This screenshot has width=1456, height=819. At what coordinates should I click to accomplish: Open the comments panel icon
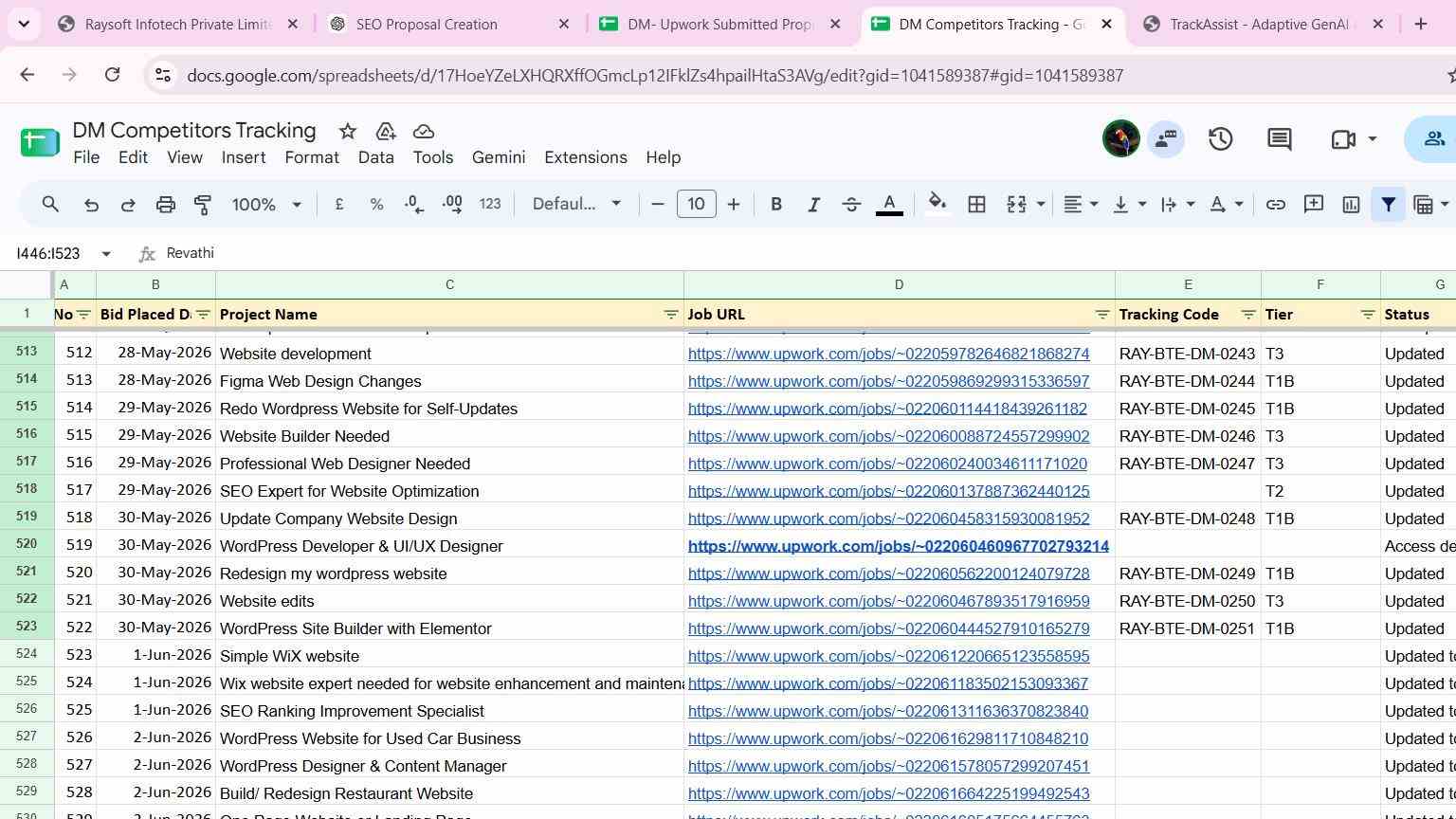click(1279, 139)
